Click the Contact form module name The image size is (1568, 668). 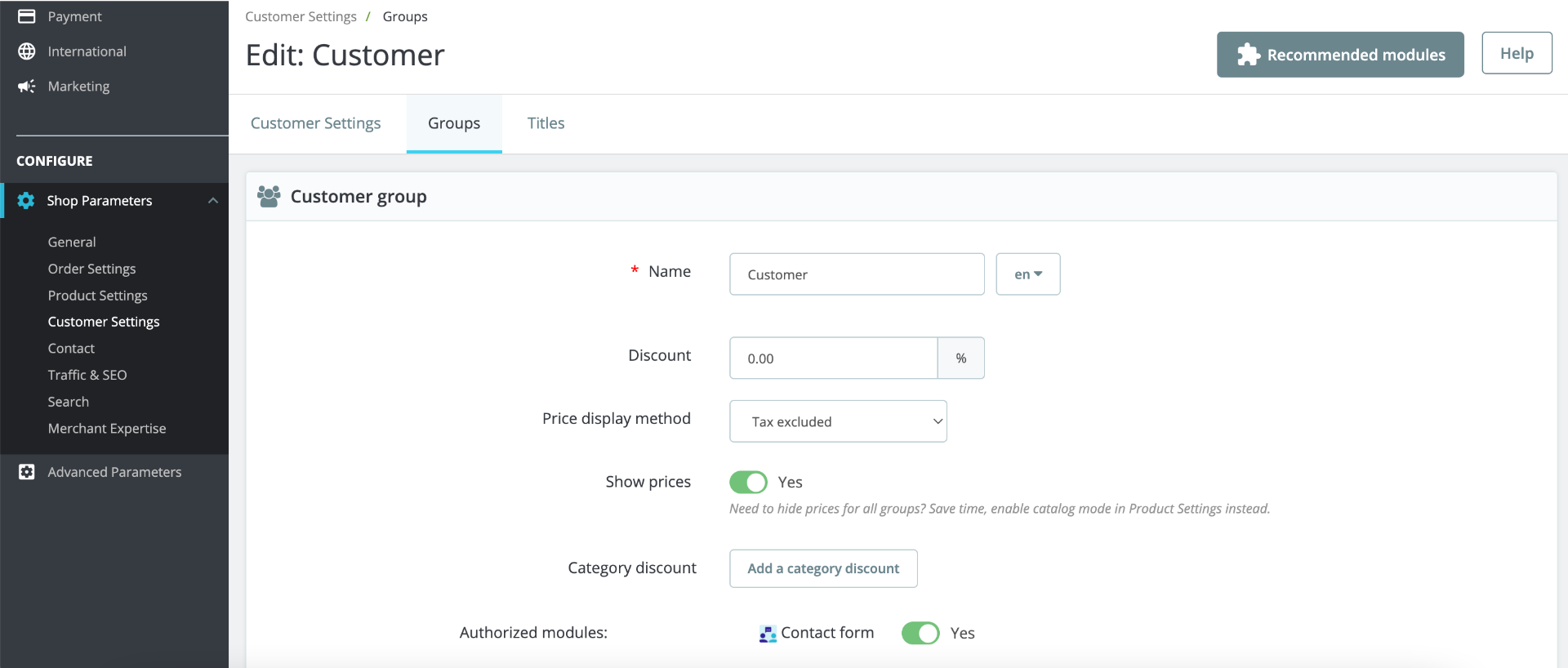[x=827, y=633]
